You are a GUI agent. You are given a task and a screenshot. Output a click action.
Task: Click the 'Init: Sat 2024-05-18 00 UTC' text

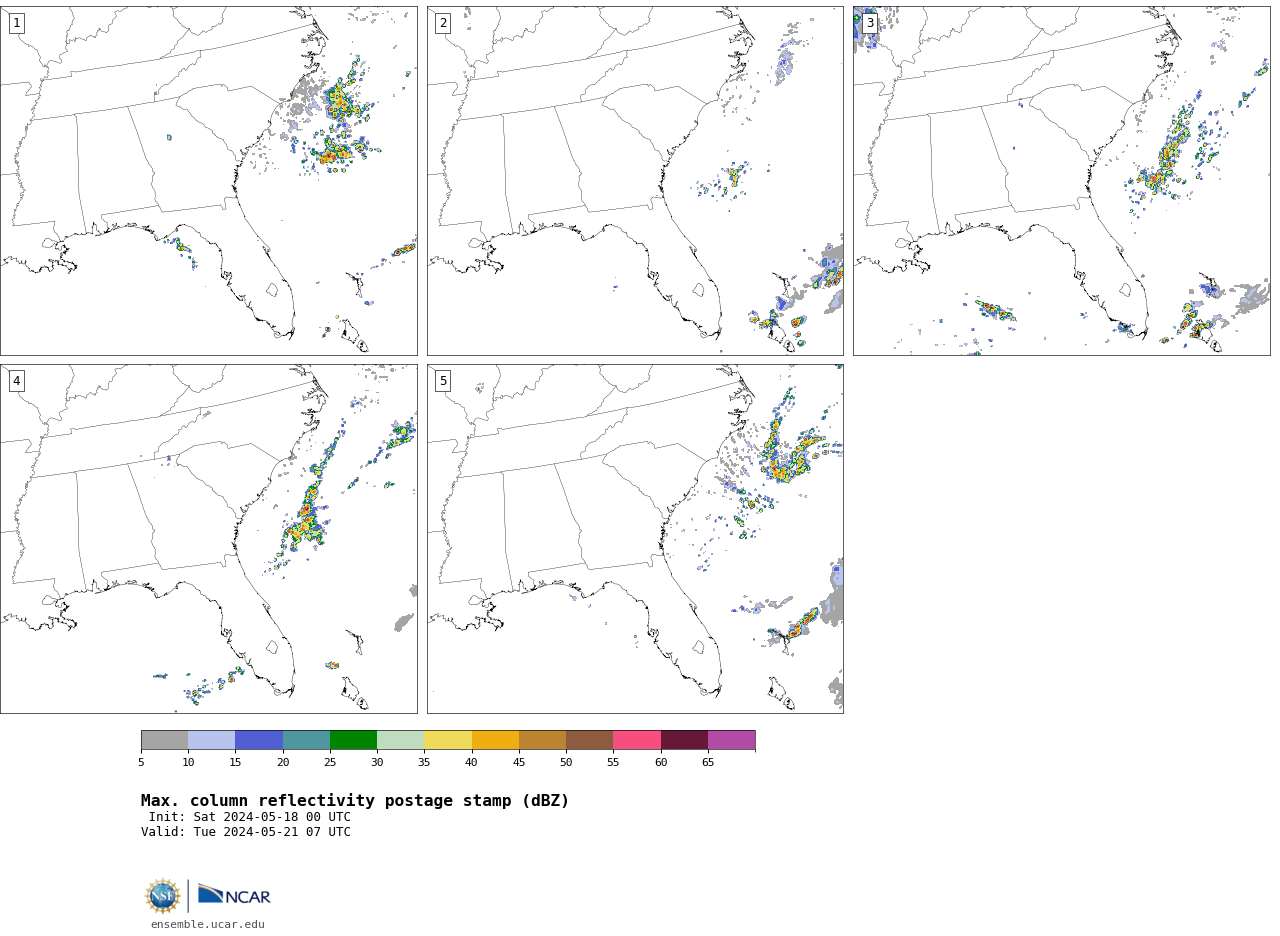[250, 817]
